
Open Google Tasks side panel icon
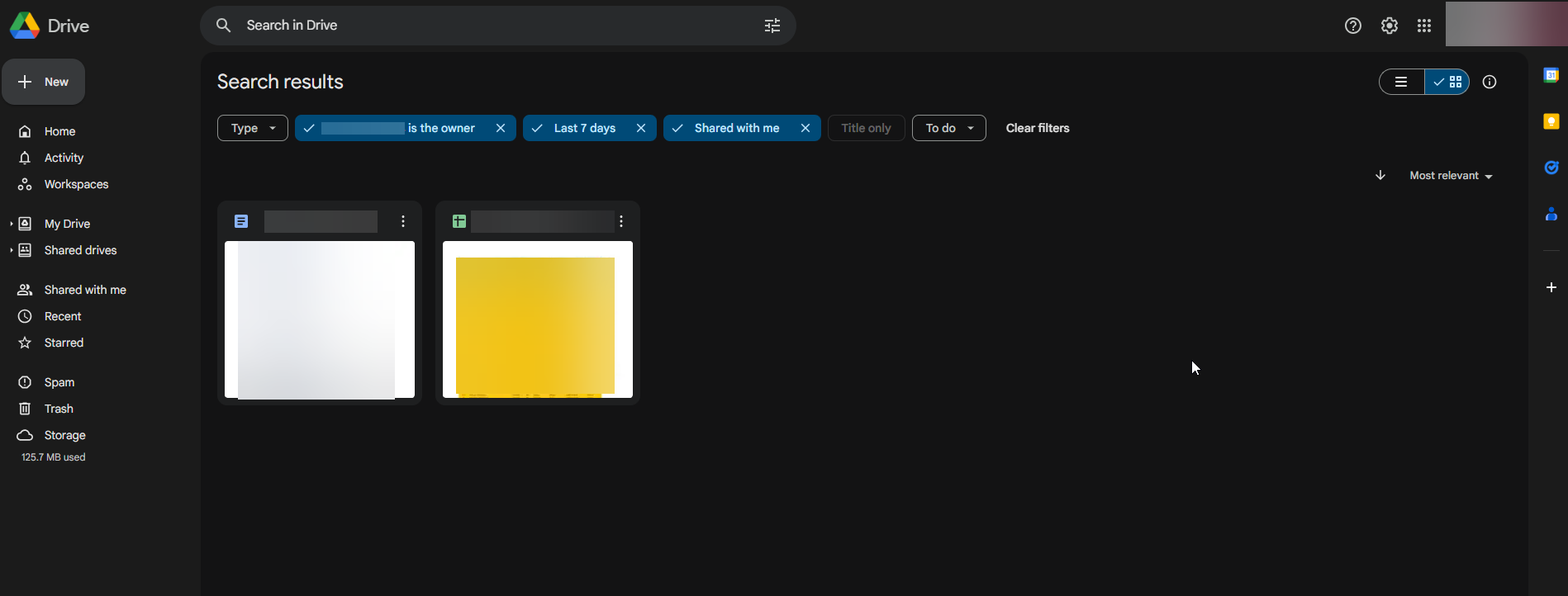point(1551,168)
